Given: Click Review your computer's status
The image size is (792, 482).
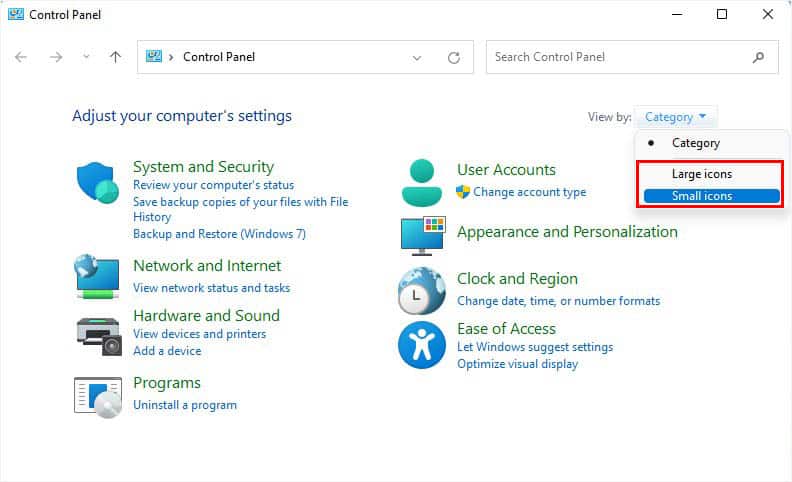Looking at the screenshot, I should pyautogui.click(x=213, y=185).
